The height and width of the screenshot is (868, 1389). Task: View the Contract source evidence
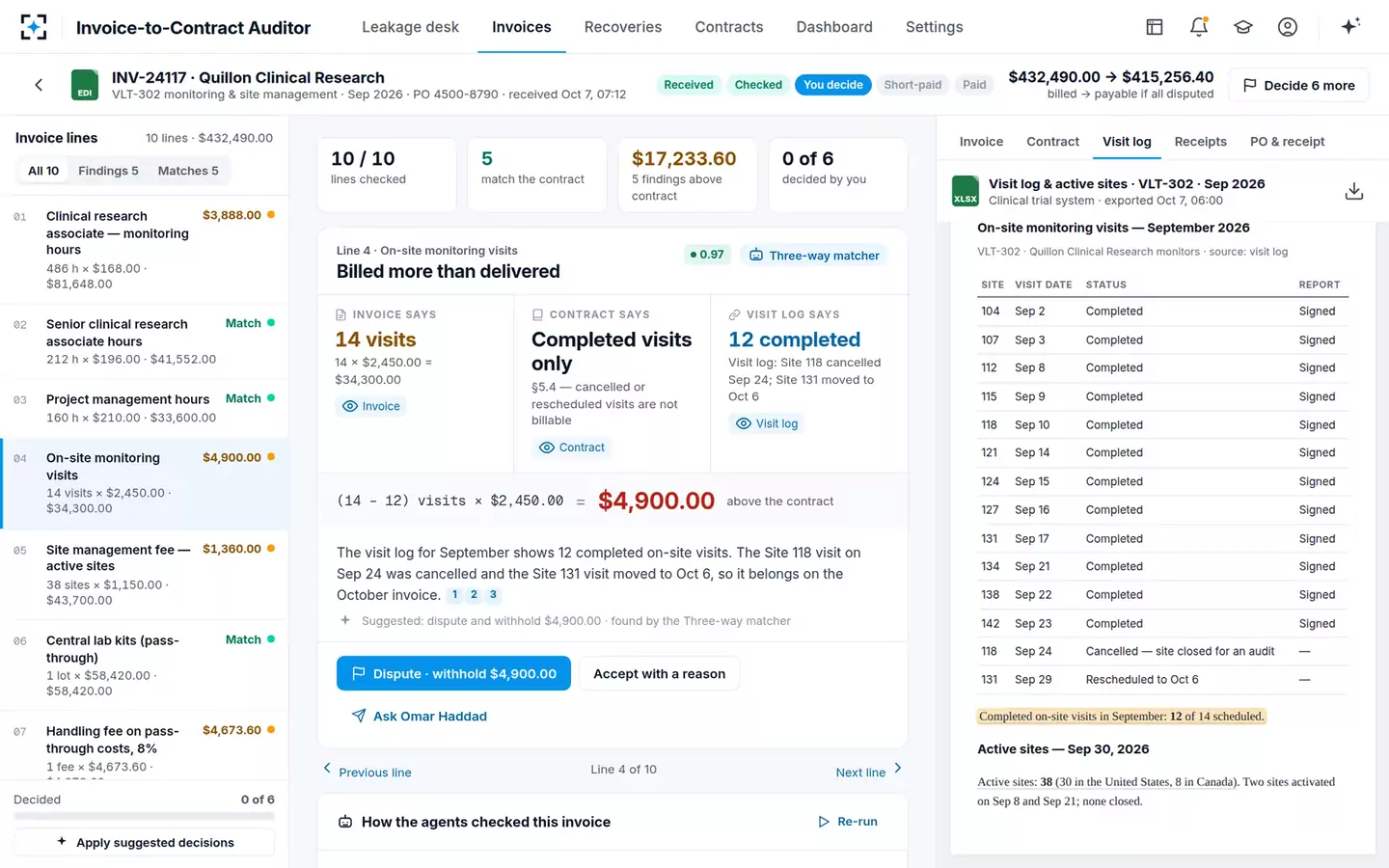point(572,448)
